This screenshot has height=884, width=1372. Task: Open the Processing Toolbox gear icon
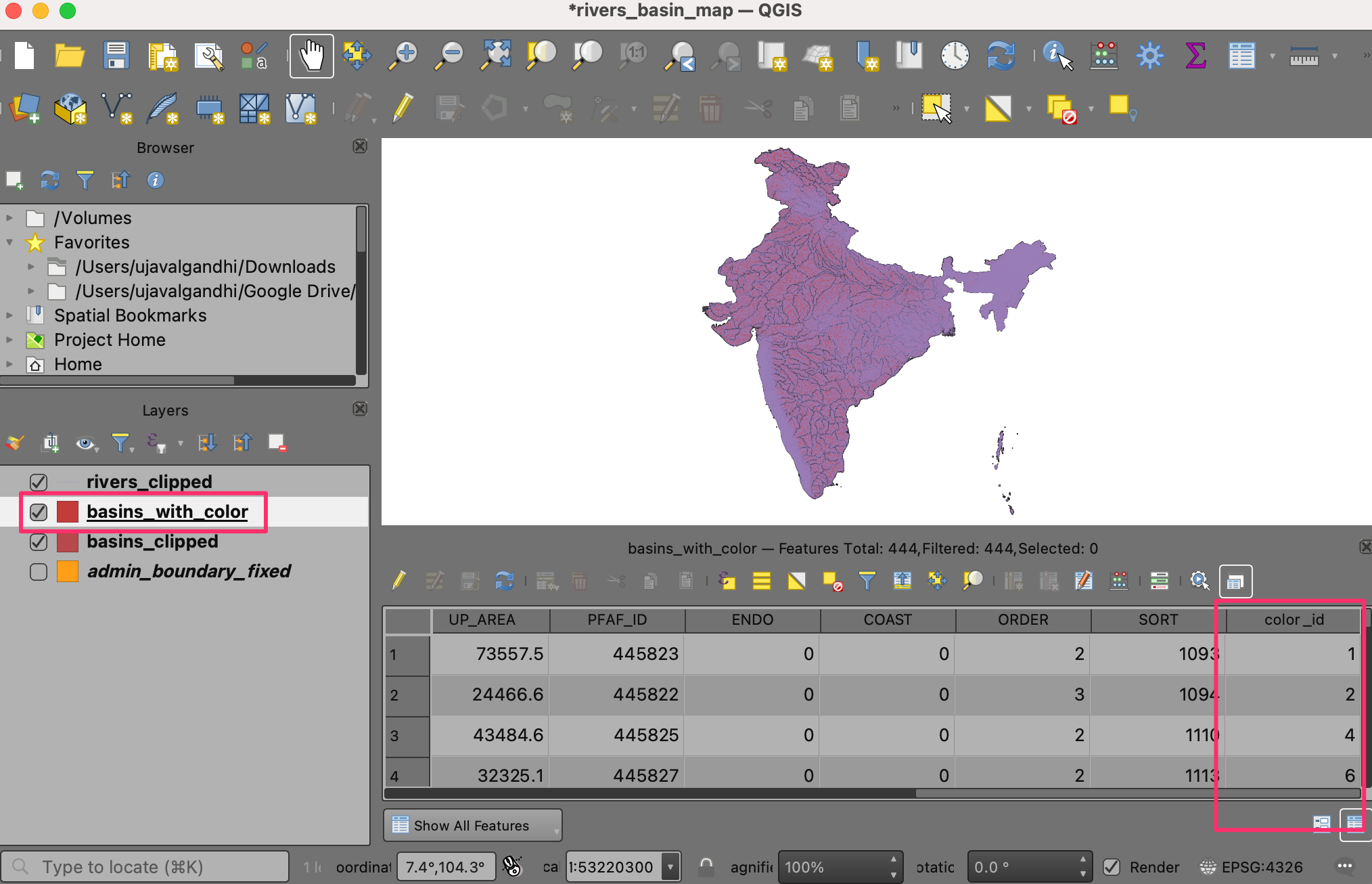pyautogui.click(x=1149, y=56)
